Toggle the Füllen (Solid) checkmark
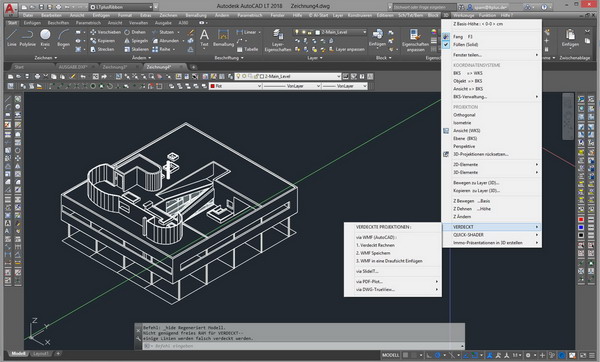Image resolution: width=600 pixels, height=362 pixels. click(x=446, y=45)
